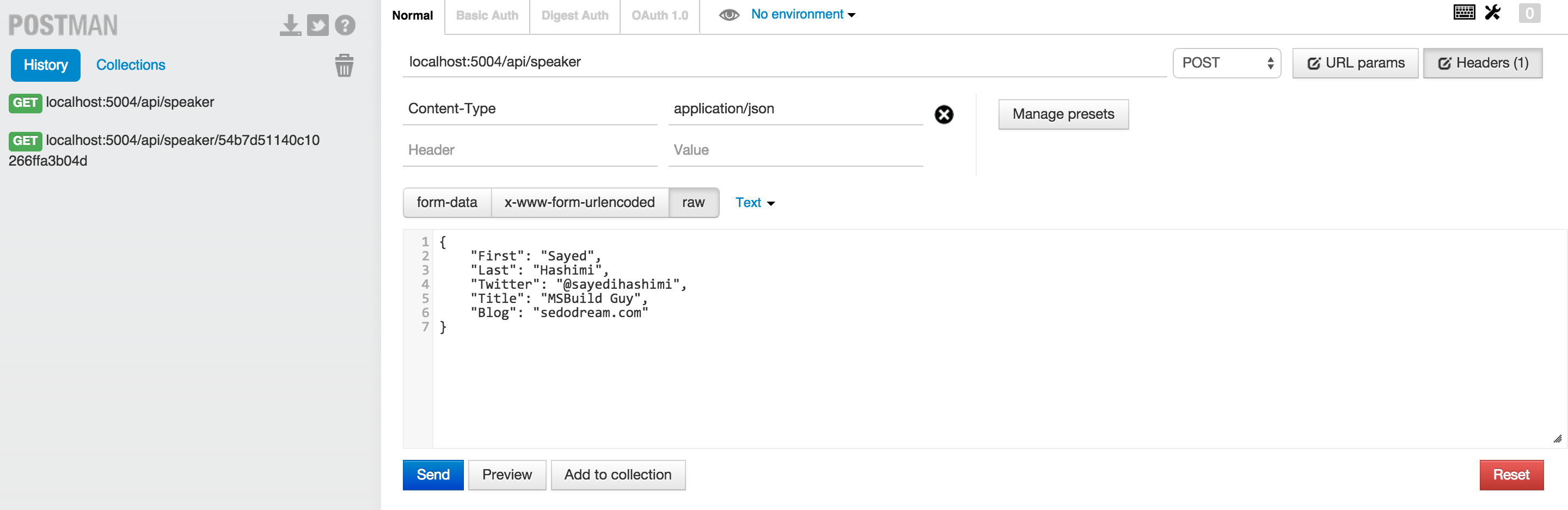Clear history with the trash icon
This screenshot has width=1568, height=510.
click(344, 65)
